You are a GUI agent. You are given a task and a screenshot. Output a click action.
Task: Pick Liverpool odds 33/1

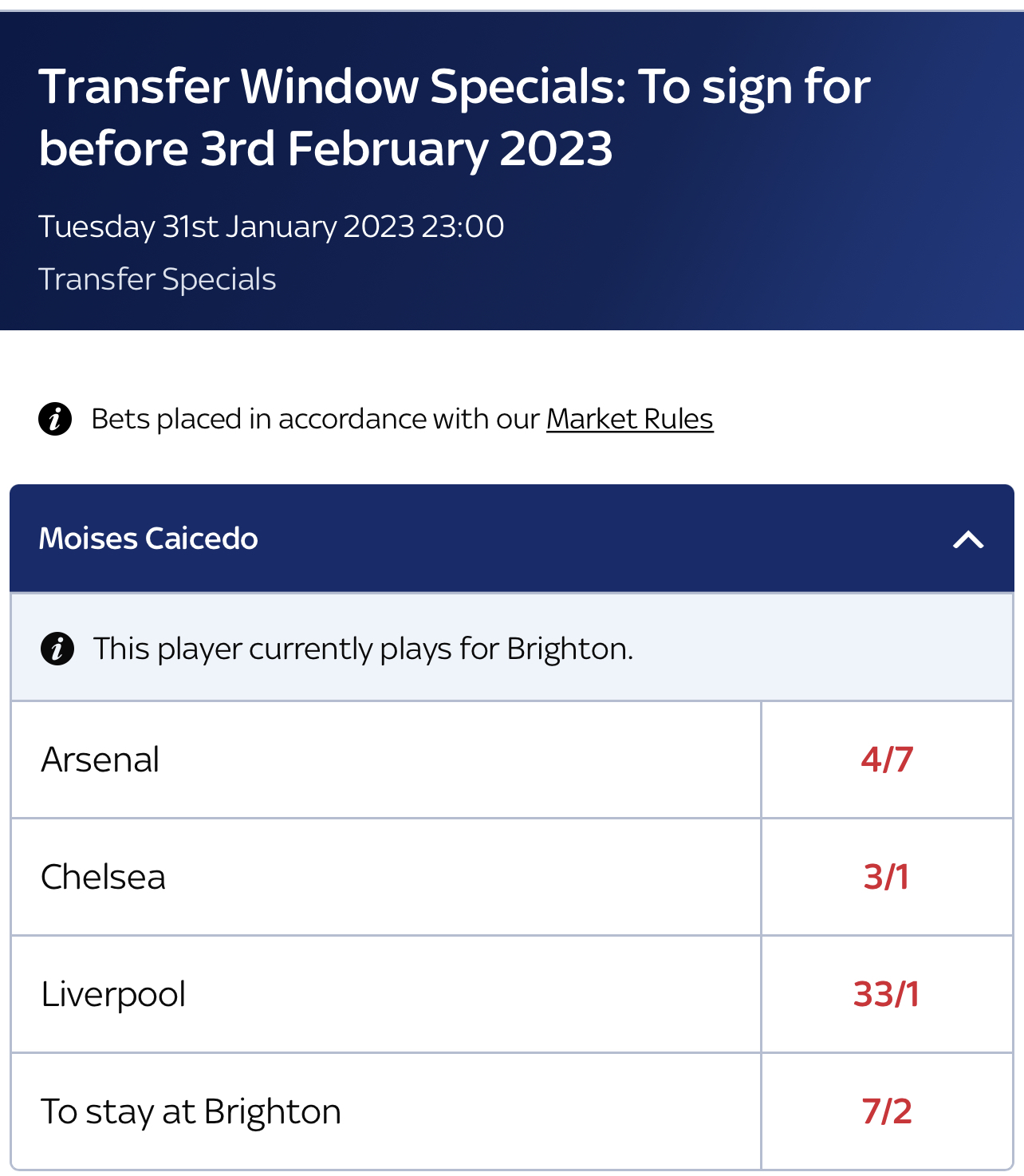tap(887, 994)
